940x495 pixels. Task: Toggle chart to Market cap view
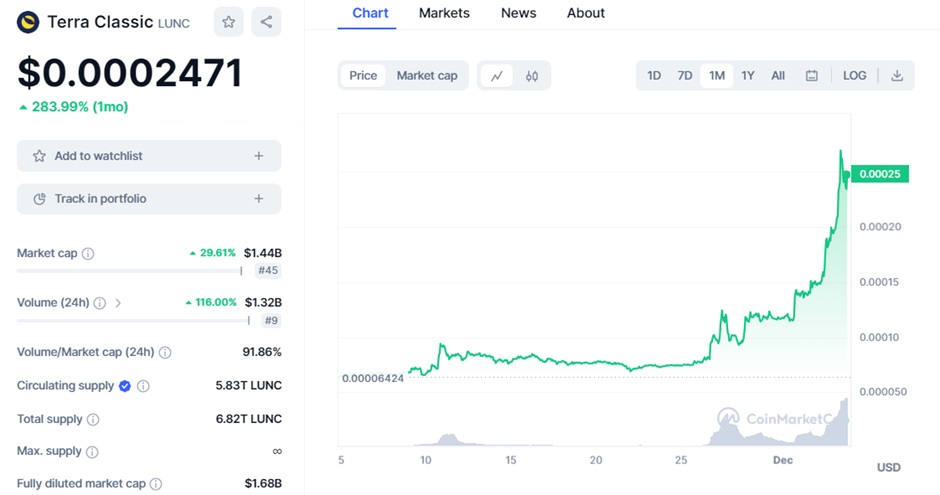click(427, 76)
